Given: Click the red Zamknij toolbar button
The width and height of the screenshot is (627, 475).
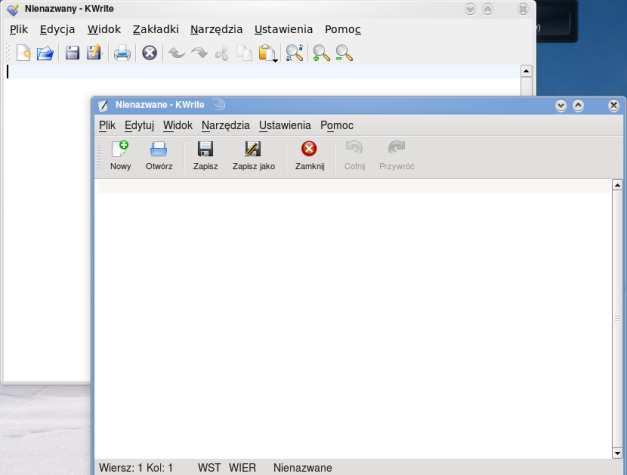Looking at the screenshot, I should point(310,156).
